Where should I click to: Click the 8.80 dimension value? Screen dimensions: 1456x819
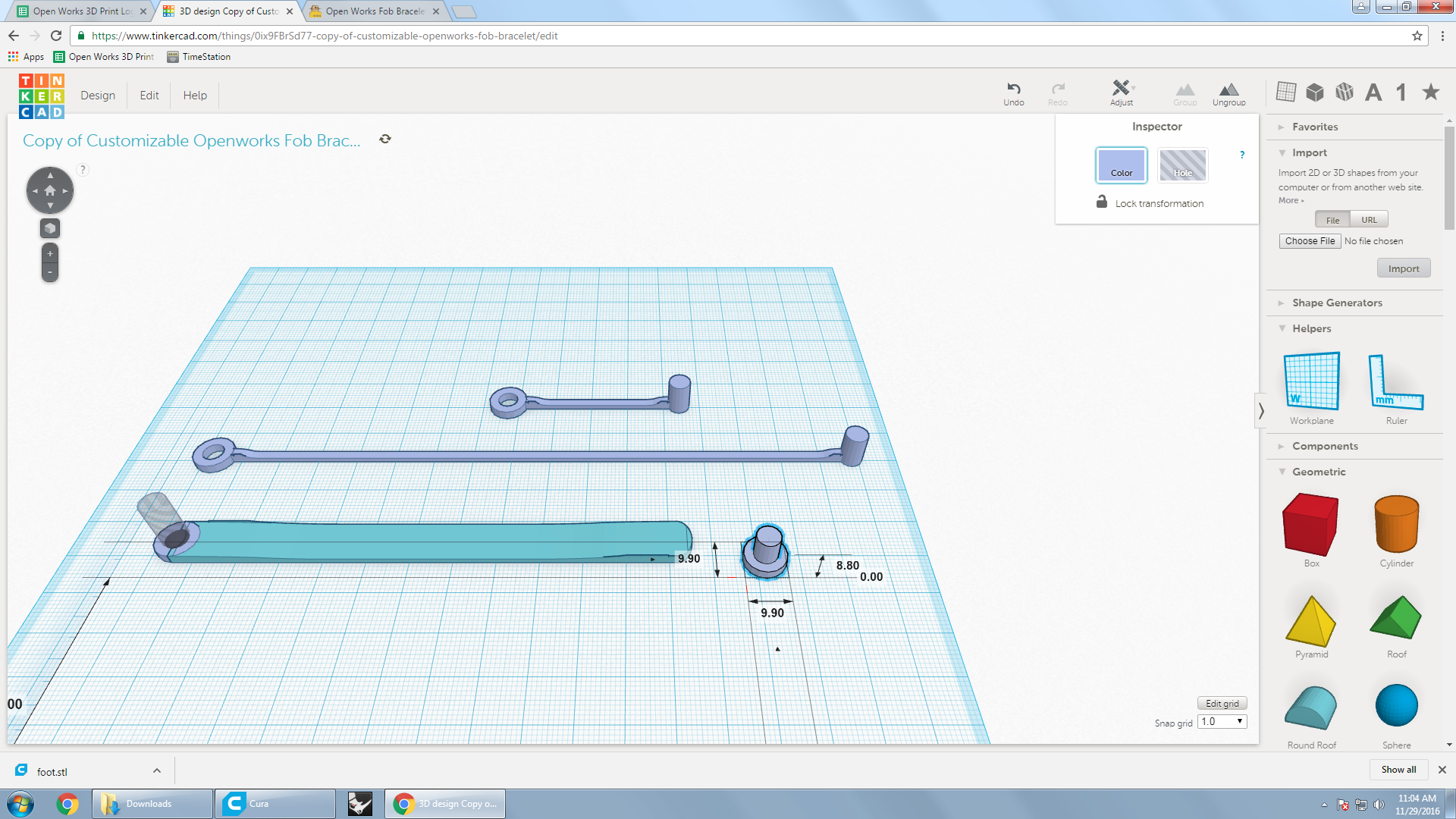(x=847, y=565)
